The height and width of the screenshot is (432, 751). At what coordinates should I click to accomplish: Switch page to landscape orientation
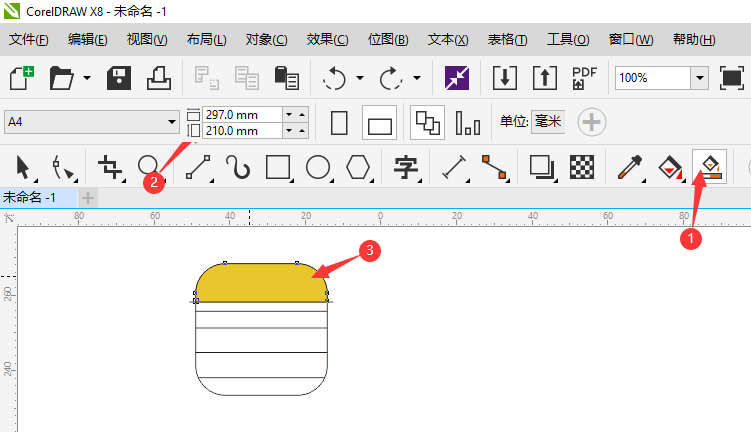380,123
